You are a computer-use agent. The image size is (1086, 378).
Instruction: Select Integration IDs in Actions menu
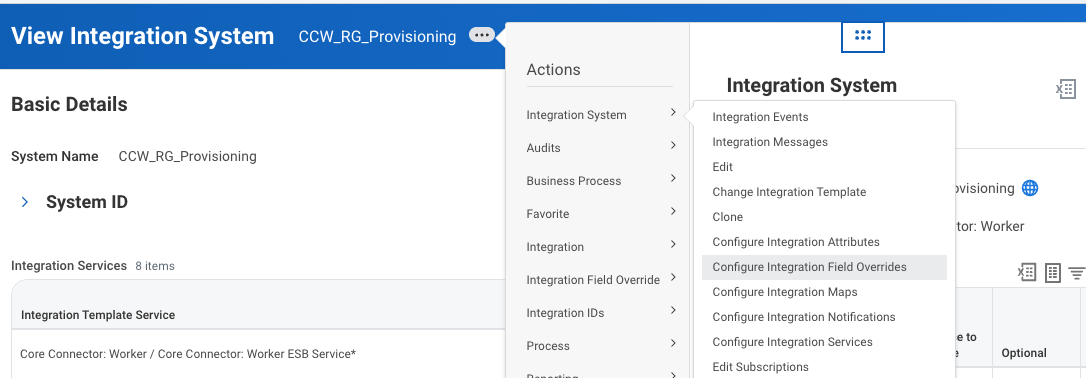(565, 313)
